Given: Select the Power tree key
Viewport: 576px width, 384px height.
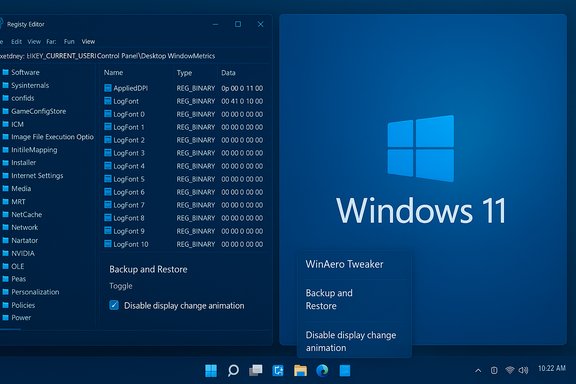Looking at the screenshot, I should 21,317.
